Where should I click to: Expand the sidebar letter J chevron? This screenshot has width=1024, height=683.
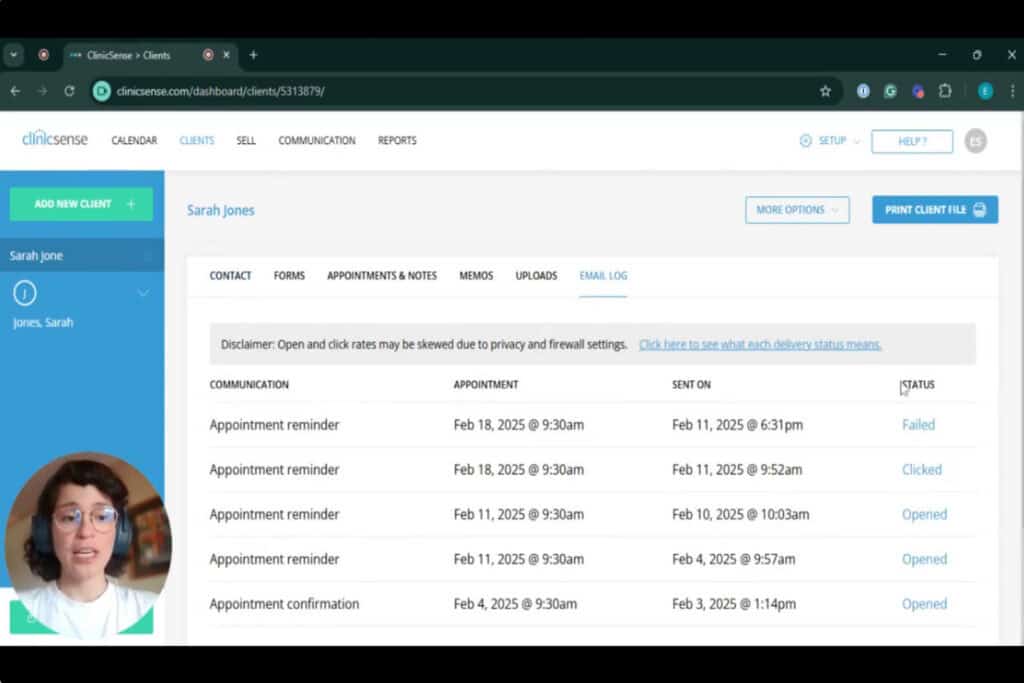pyautogui.click(x=143, y=293)
